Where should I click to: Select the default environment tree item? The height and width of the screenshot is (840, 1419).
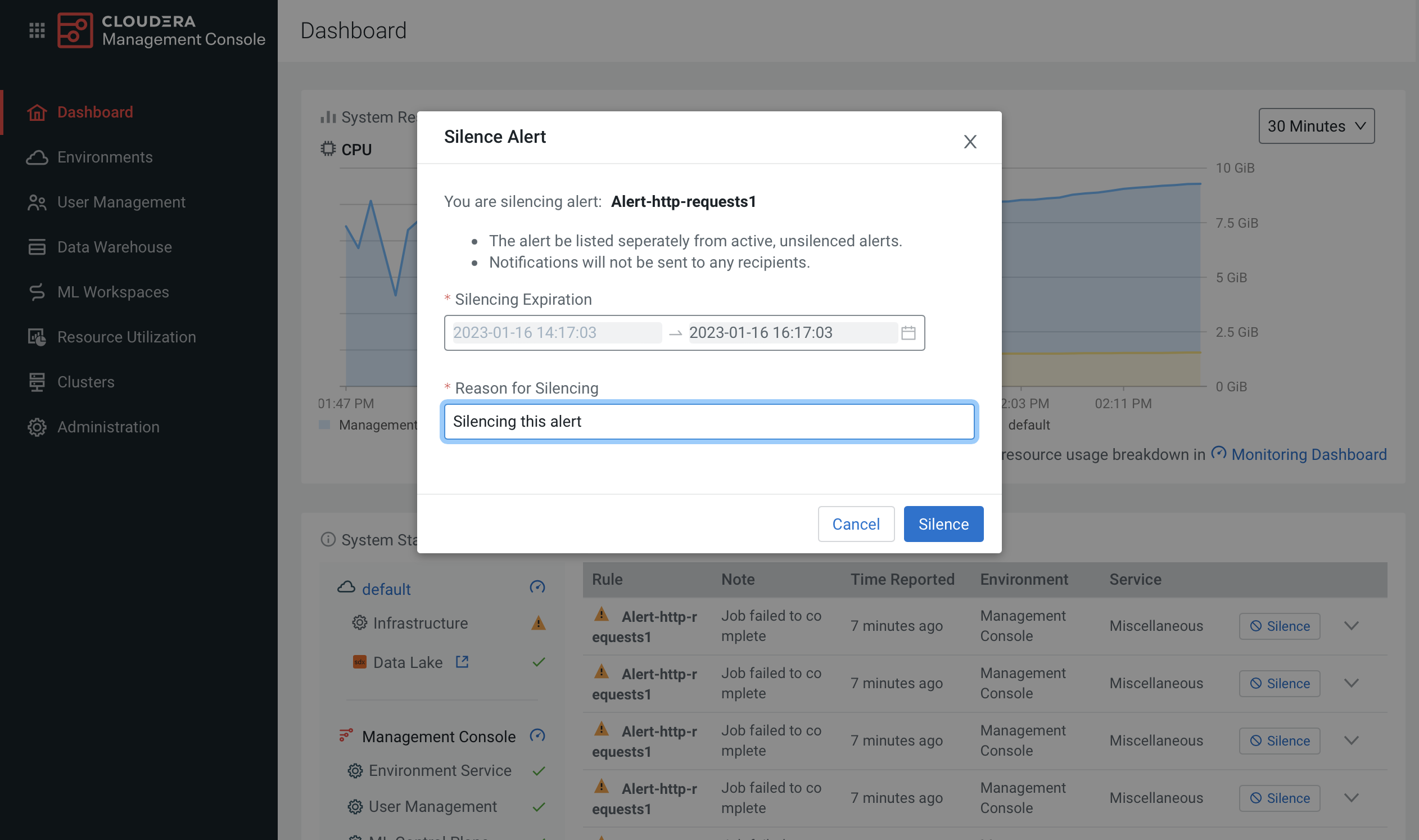coord(386,589)
